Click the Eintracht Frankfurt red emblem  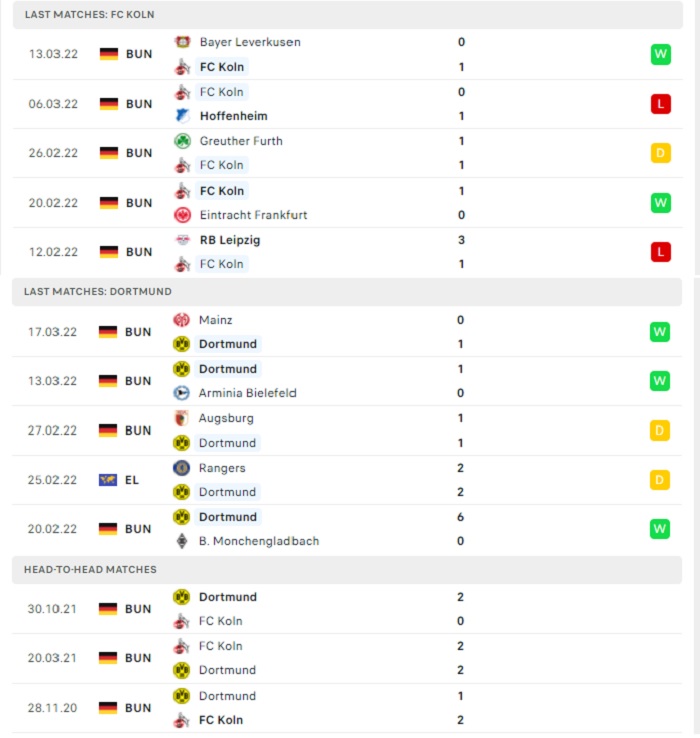183,215
